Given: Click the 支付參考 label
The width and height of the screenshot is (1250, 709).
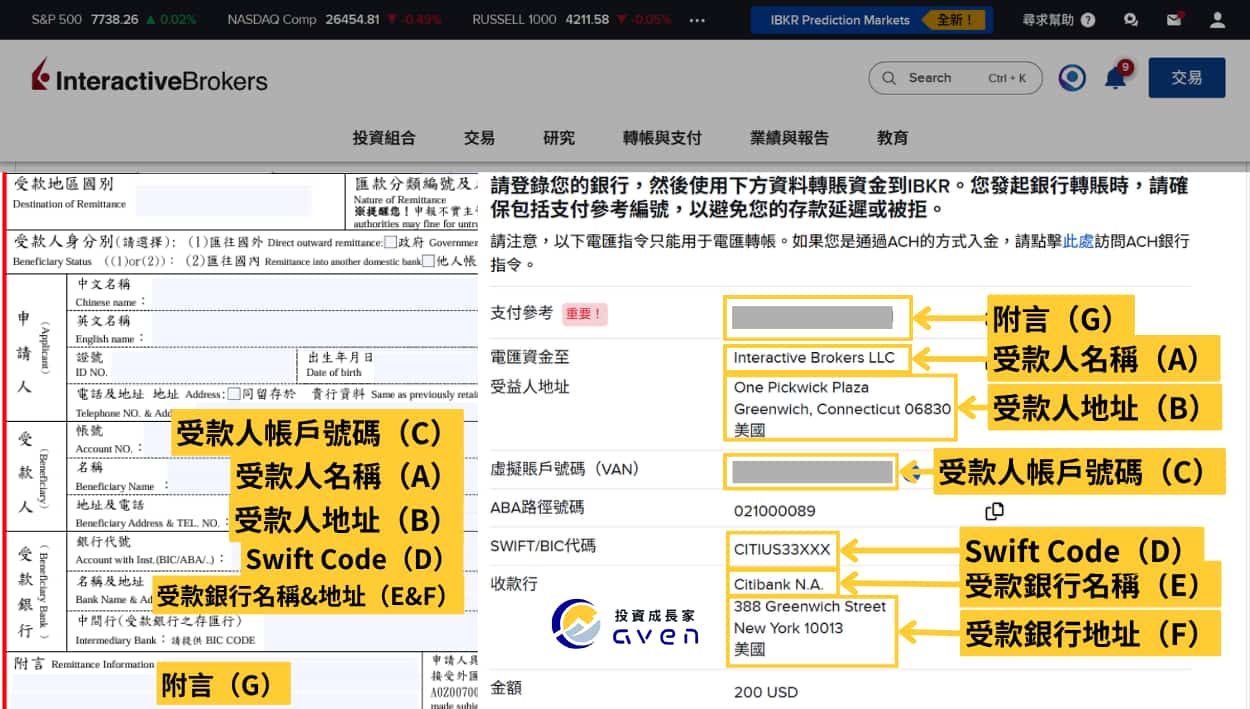Looking at the screenshot, I should coord(522,313).
